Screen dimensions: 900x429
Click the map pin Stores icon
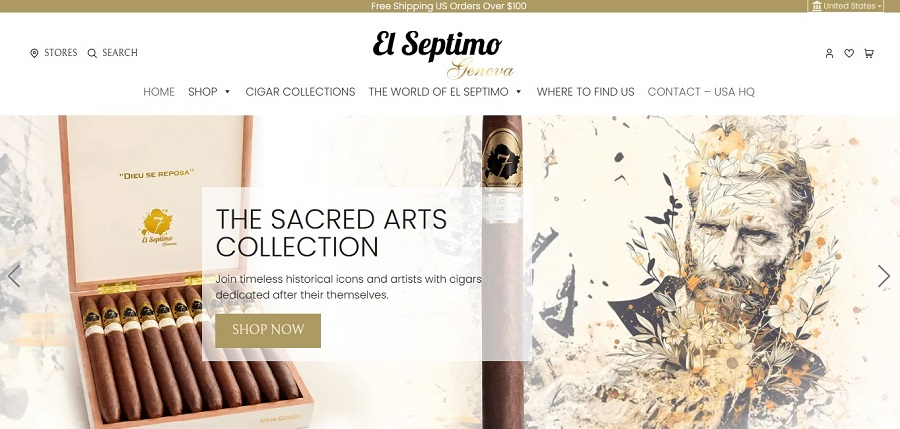pyautogui.click(x=34, y=53)
